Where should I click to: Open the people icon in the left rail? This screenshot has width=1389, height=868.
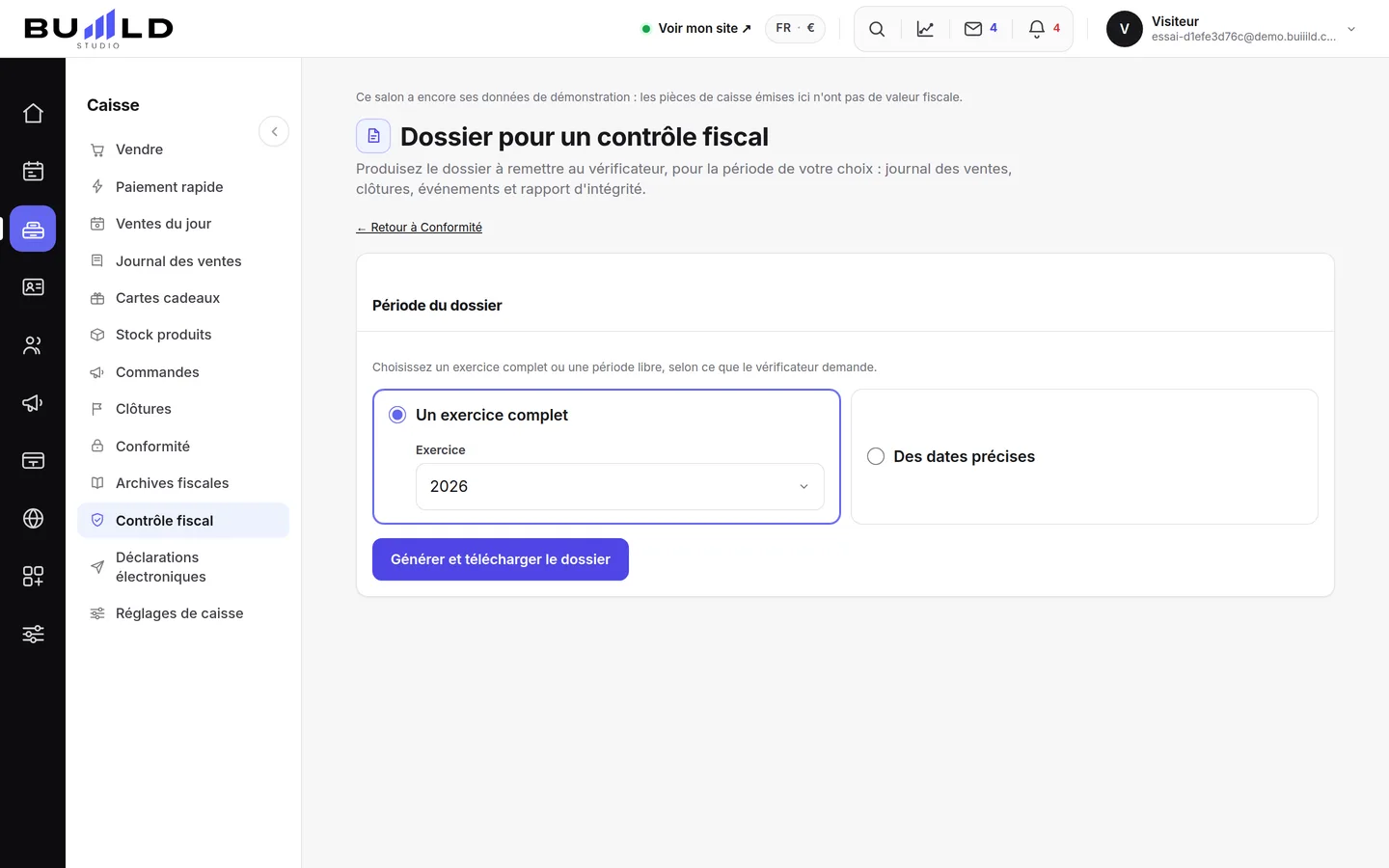33,345
